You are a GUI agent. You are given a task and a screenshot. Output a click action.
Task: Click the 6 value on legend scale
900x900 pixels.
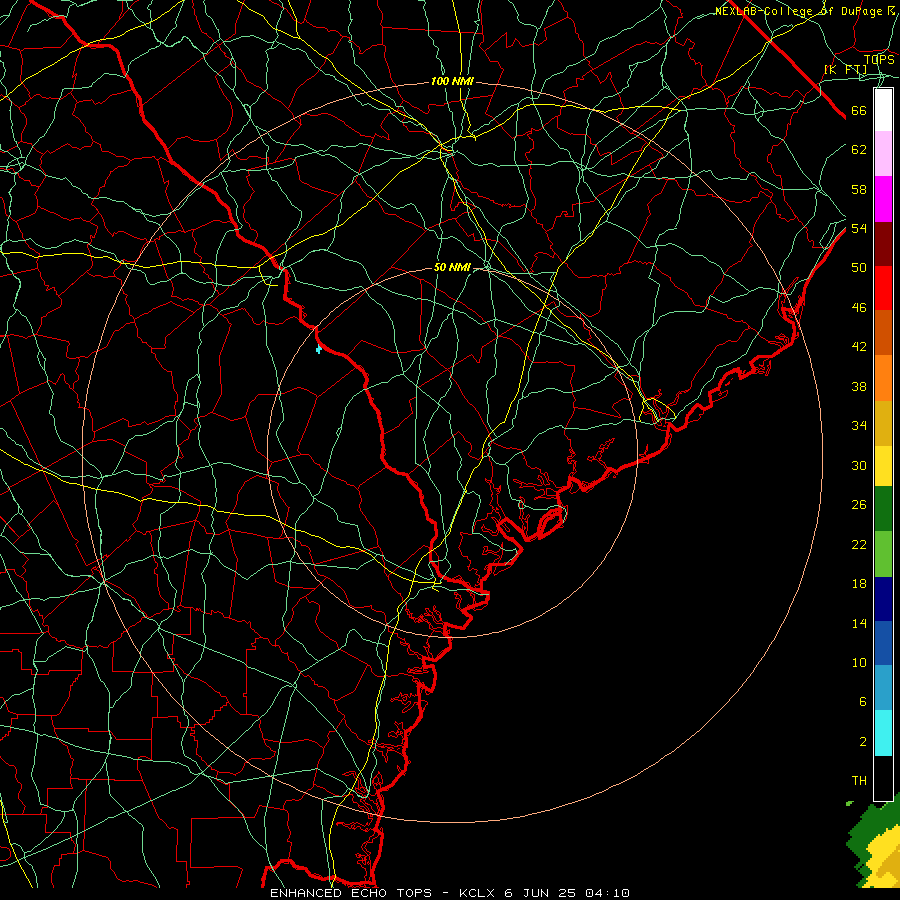[863, 702]
